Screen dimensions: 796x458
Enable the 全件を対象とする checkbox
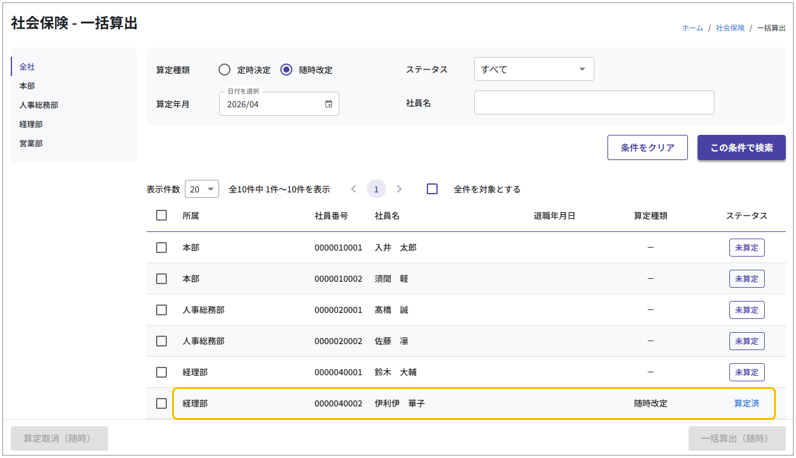point(432,189)
